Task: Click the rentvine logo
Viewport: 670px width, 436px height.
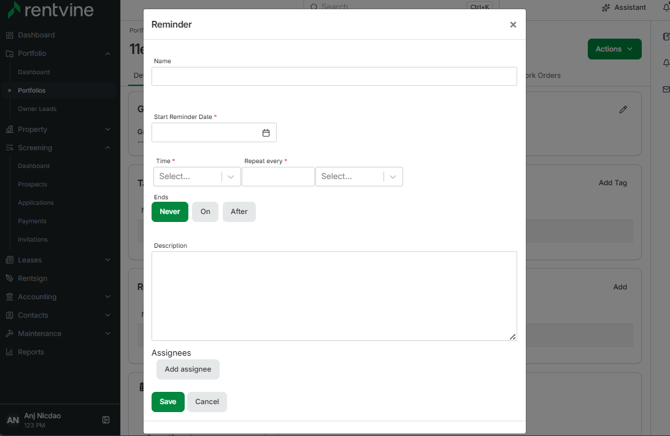Action: (50, 10)
